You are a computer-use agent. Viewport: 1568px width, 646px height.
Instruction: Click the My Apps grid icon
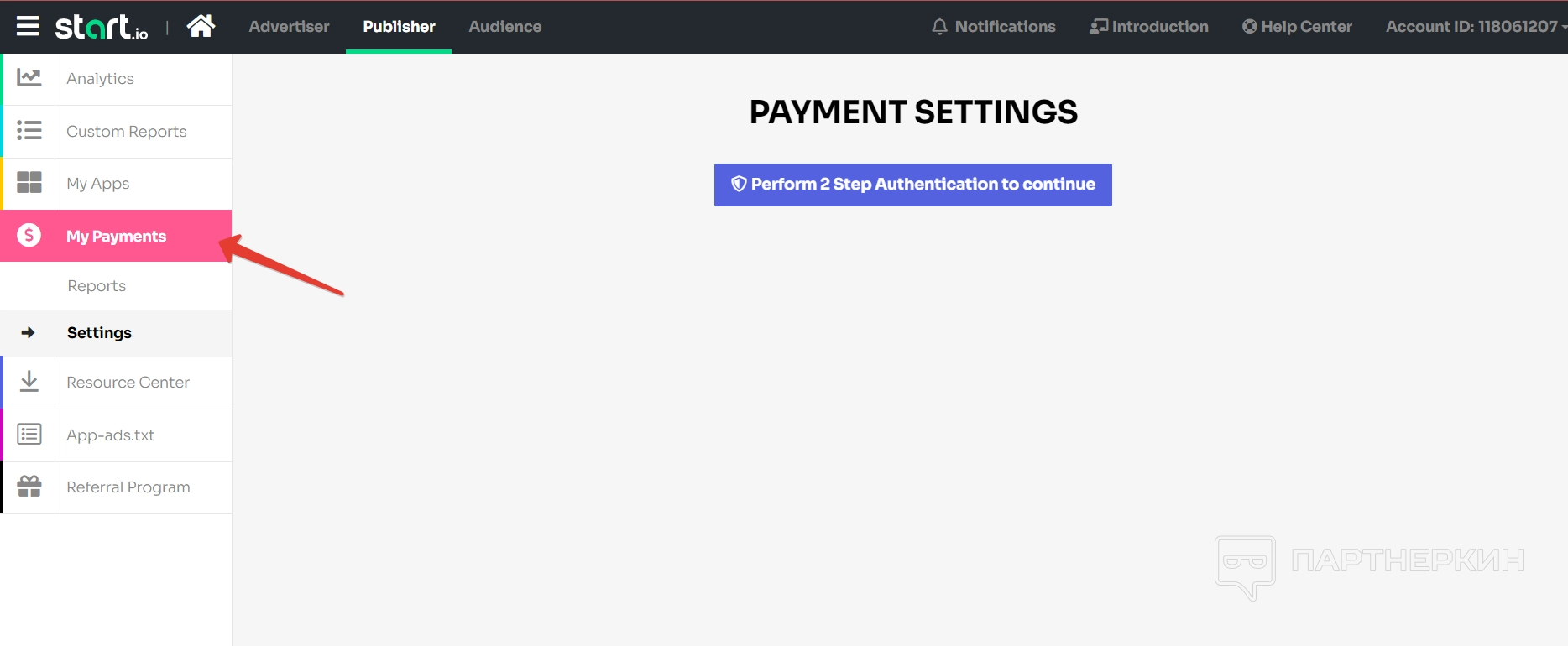point(29,183)
